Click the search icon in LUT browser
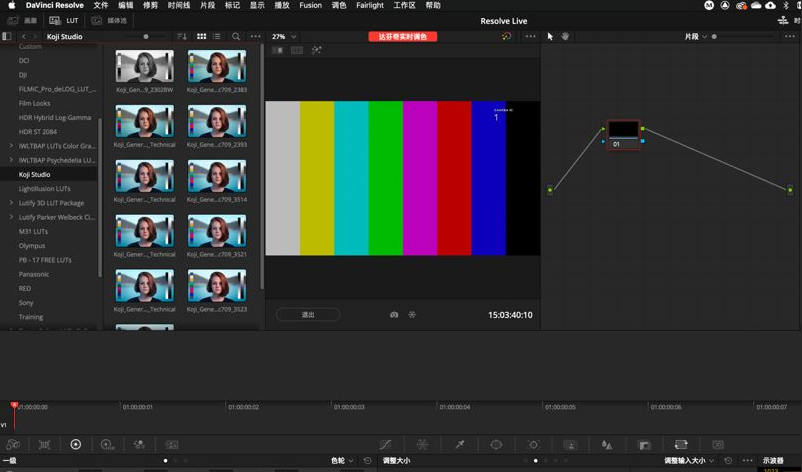Screen dimensions: 802x472 coord(236,36)
